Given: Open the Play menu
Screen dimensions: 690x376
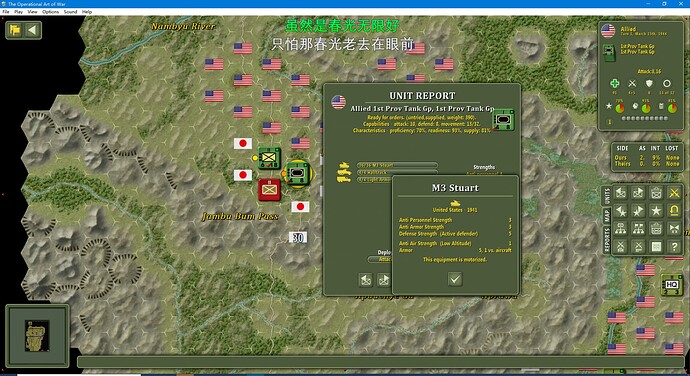Looking at the screenshot, I should coord(18,12).
